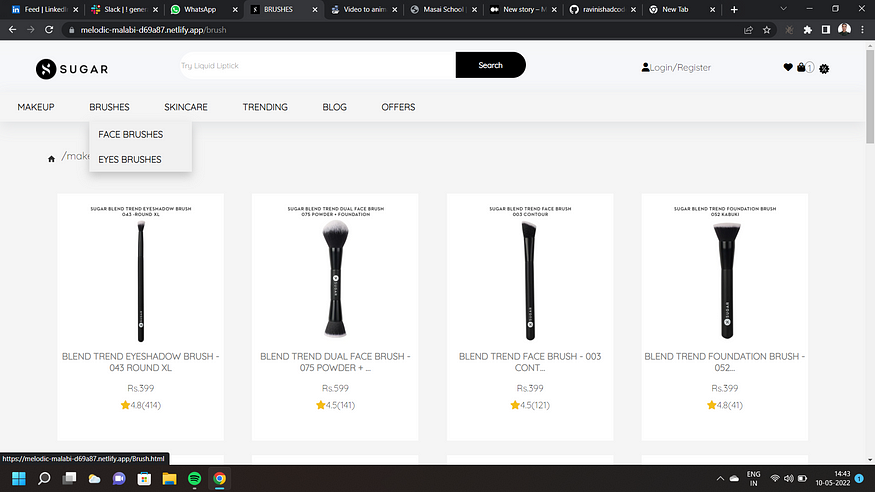Click the share page icon in address bar

pyautogui.click(x=748, y=30)
